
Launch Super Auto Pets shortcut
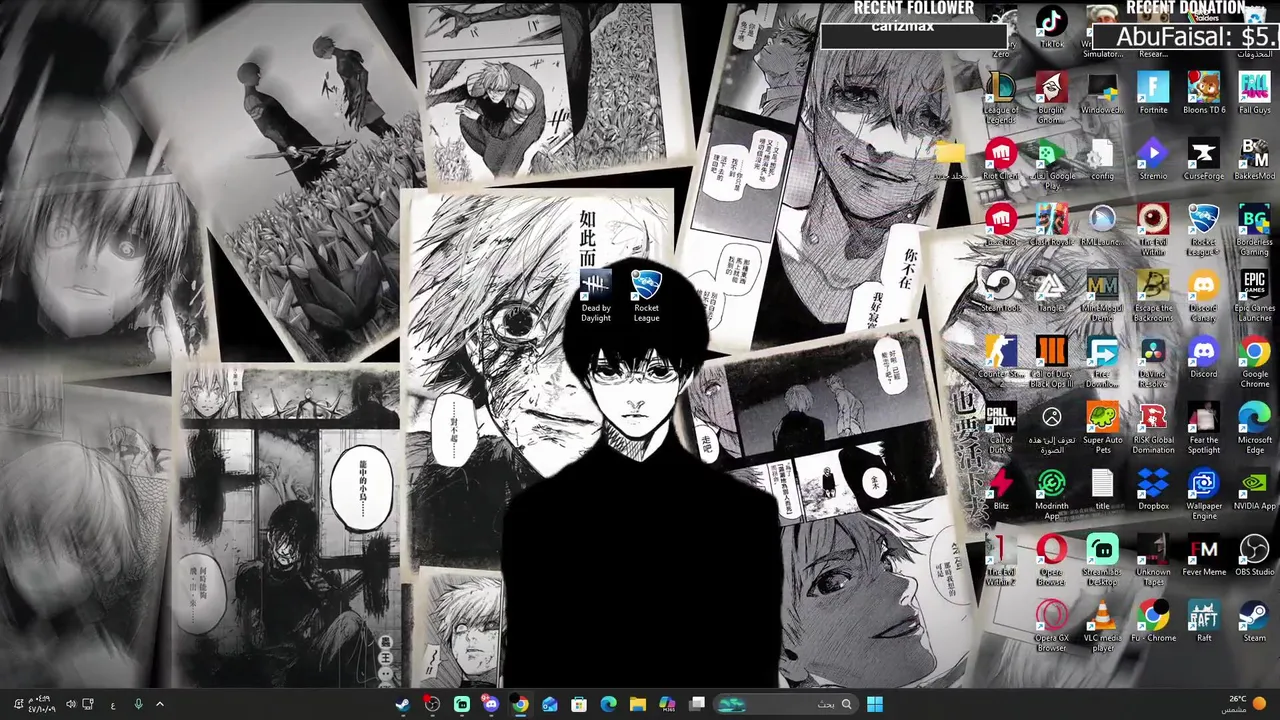(1102, 428)
